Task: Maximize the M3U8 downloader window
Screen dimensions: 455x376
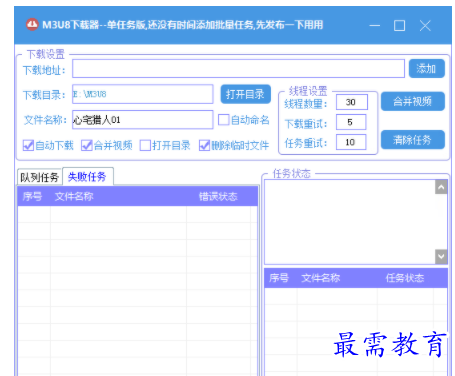Action: click(399, 25)
